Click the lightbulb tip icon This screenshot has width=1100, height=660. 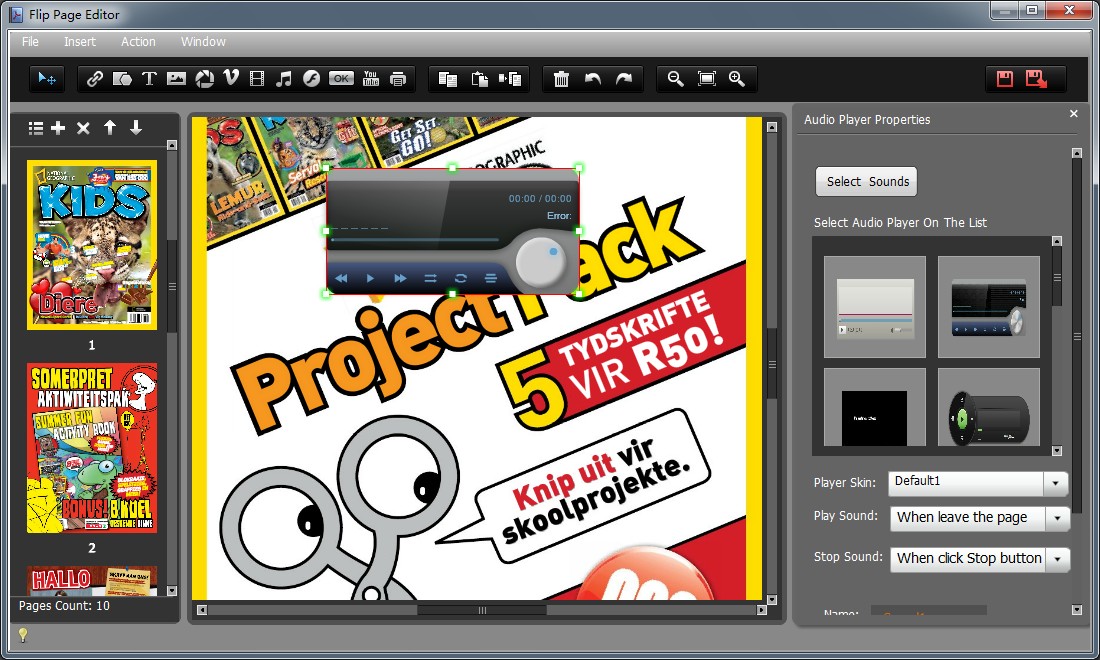(x=22, y=635)
